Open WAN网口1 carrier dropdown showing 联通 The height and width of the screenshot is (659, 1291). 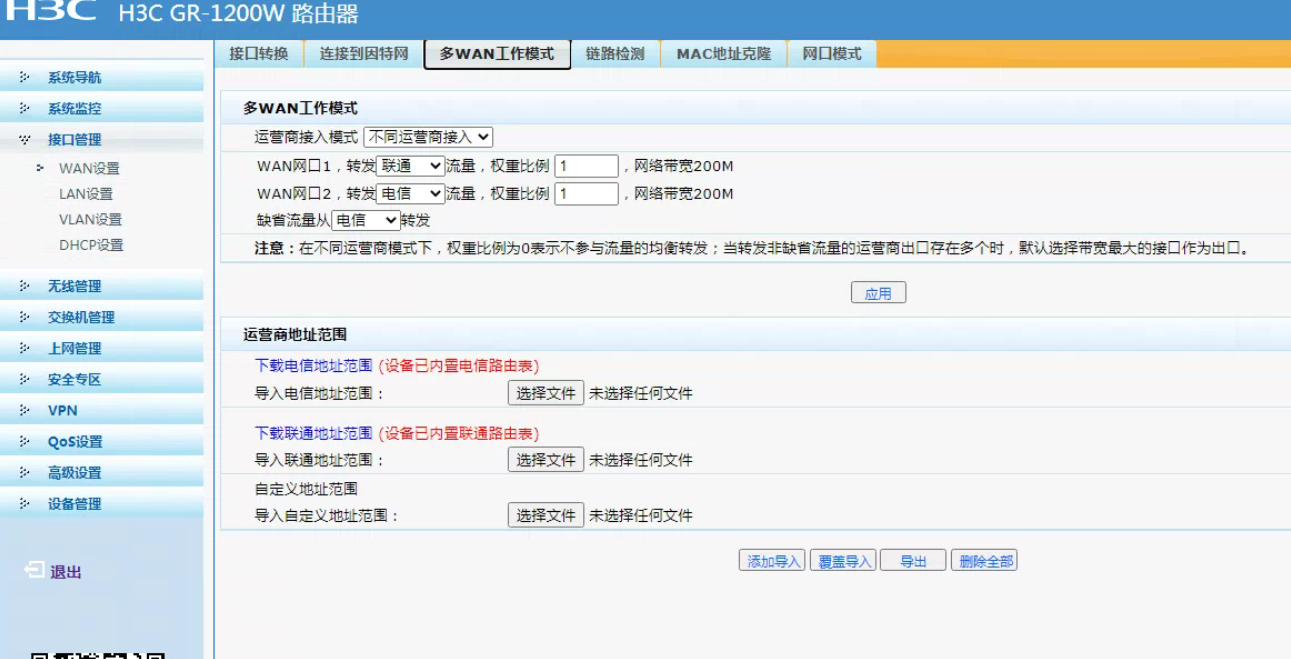pyautogui.click(x=410, y=166)
